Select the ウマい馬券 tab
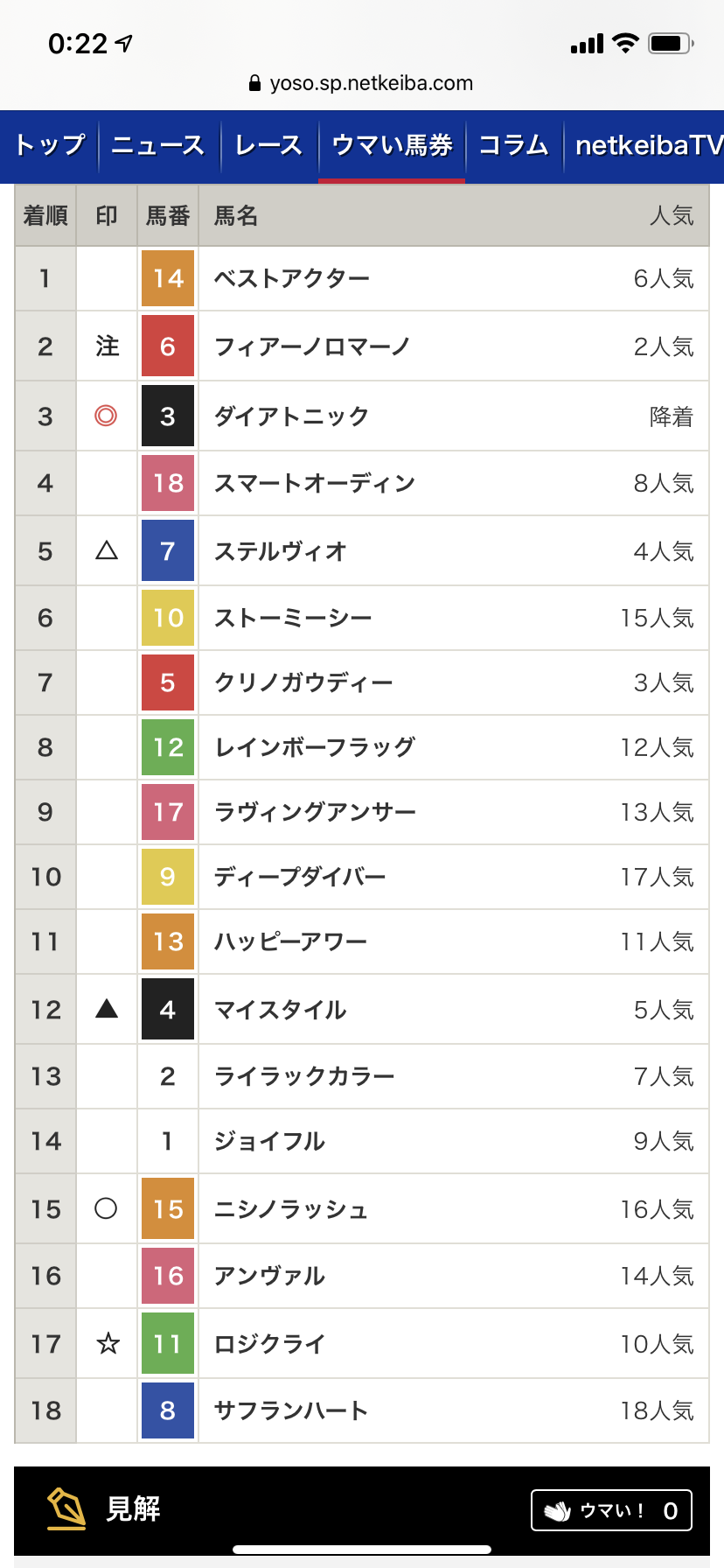This screenshot has height=1568, width=724. 392,146
